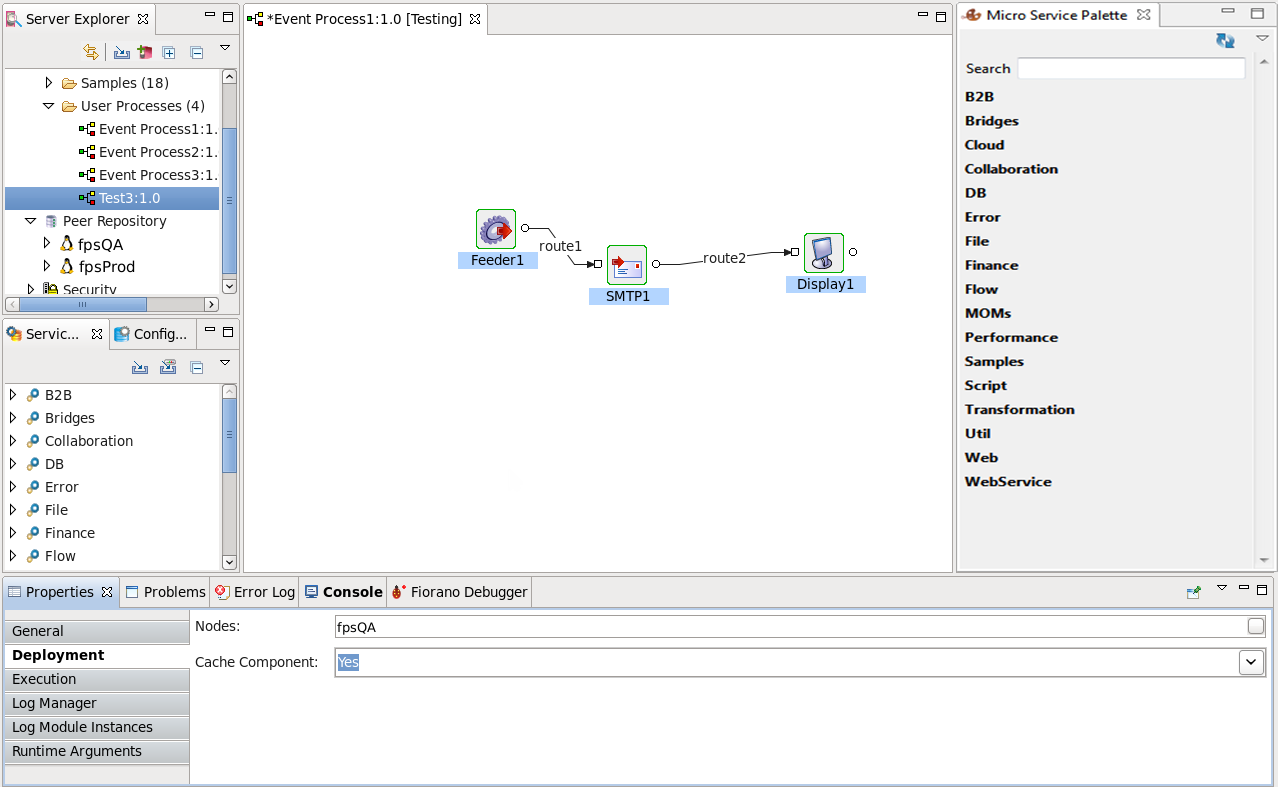Screen dimensions: 1278x787
Task: Expand the Samples (18) folder
Action: pos(48,83)
